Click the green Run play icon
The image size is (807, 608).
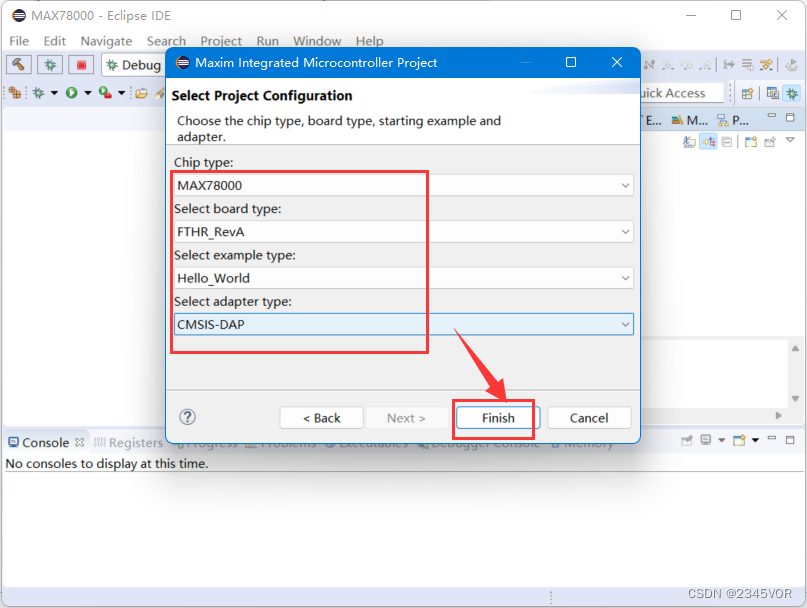[x=72, y=93]
